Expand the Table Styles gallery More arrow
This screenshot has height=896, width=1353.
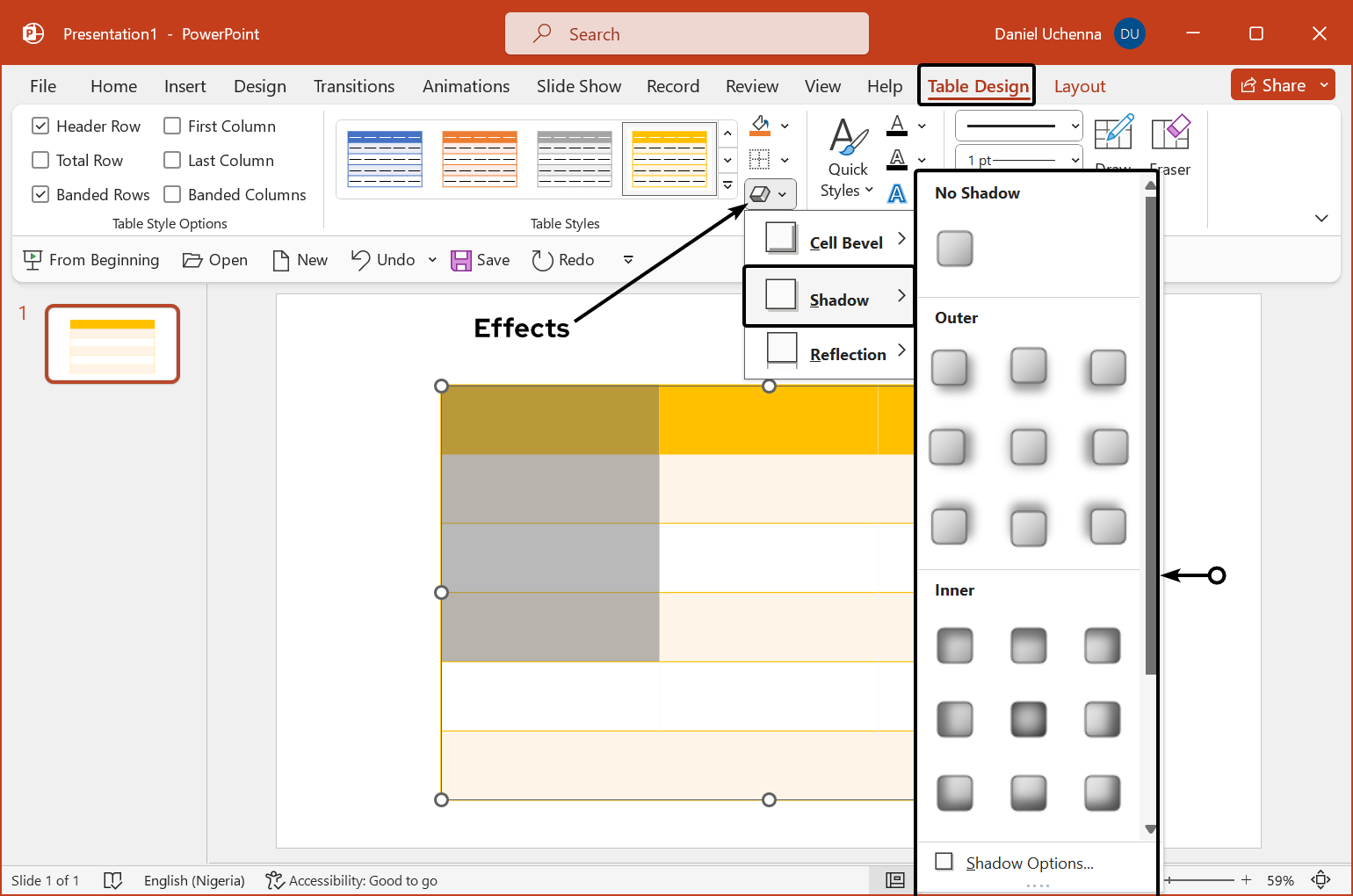727,186
